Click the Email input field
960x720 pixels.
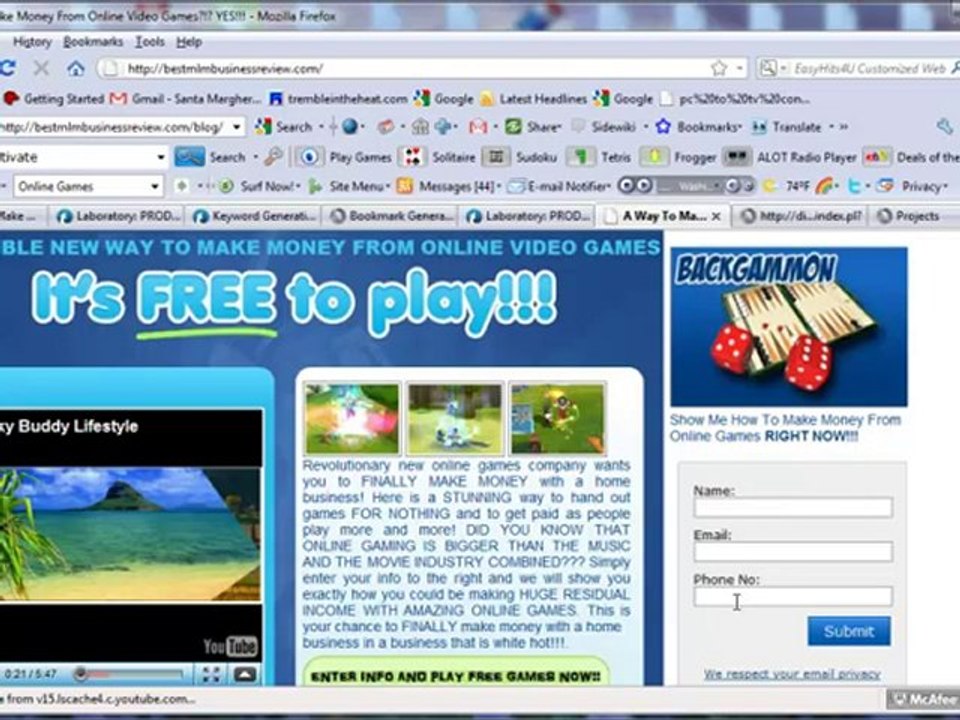point(793,552)
